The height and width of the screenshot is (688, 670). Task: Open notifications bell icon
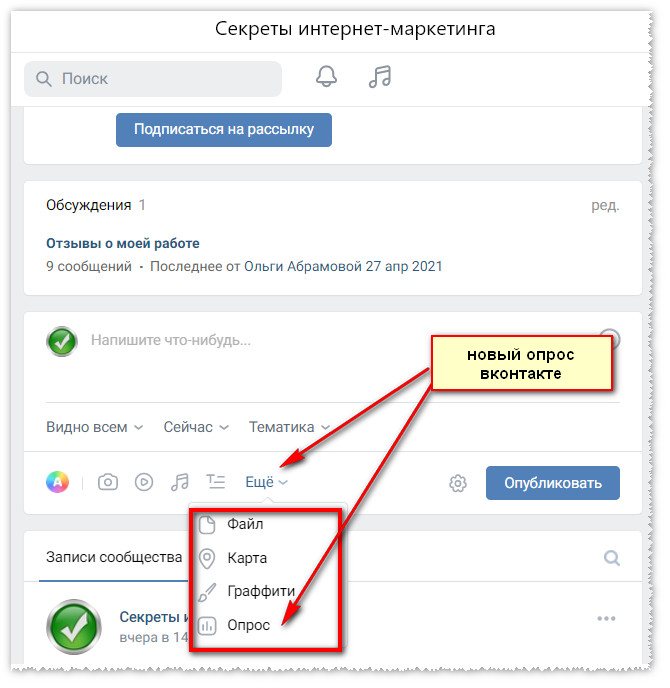coord(327,77)
